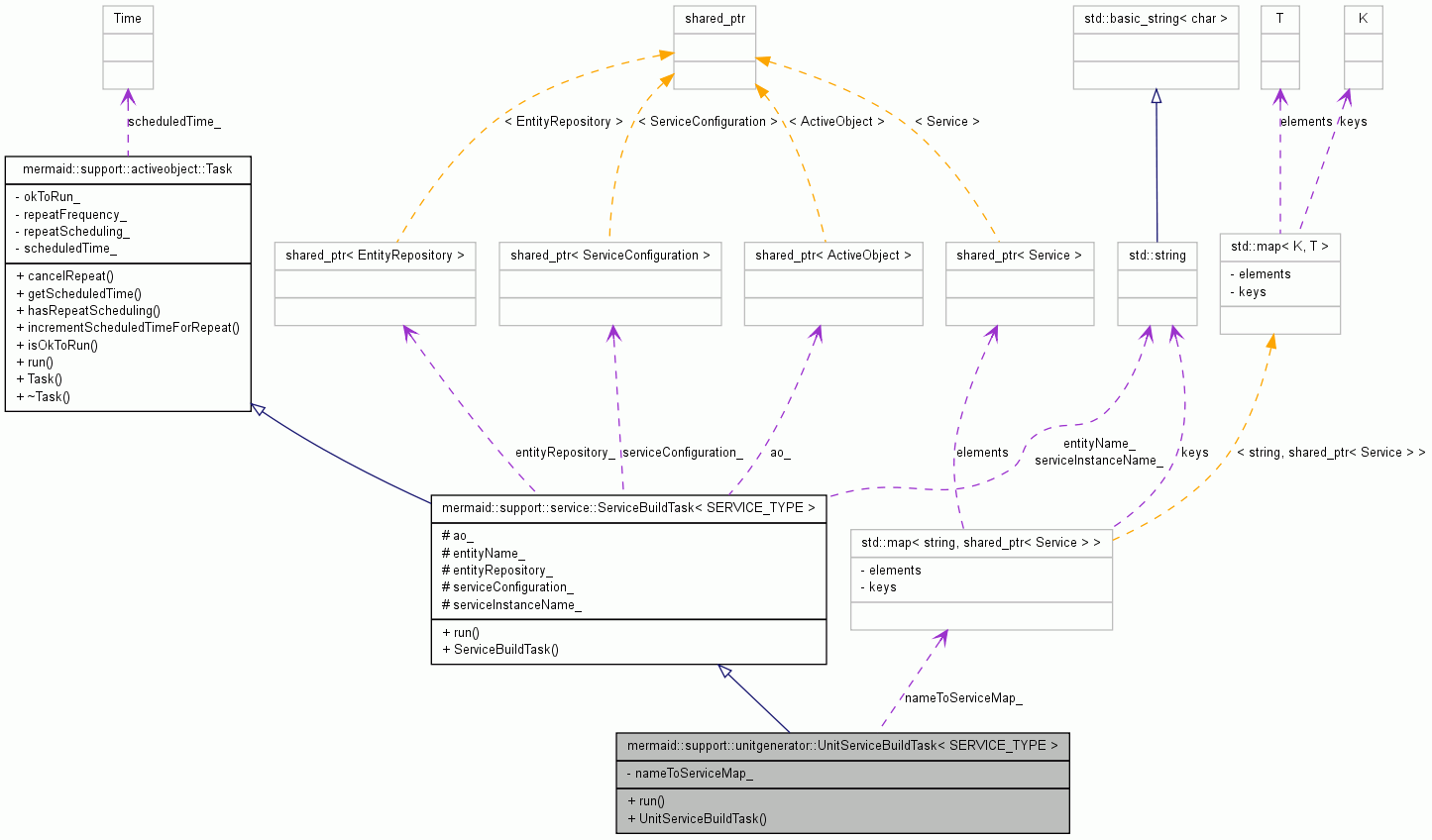This screenshot has height=840, width=1432.
Task: Select isOkToRun() method in Task
Action: (57, 345)
